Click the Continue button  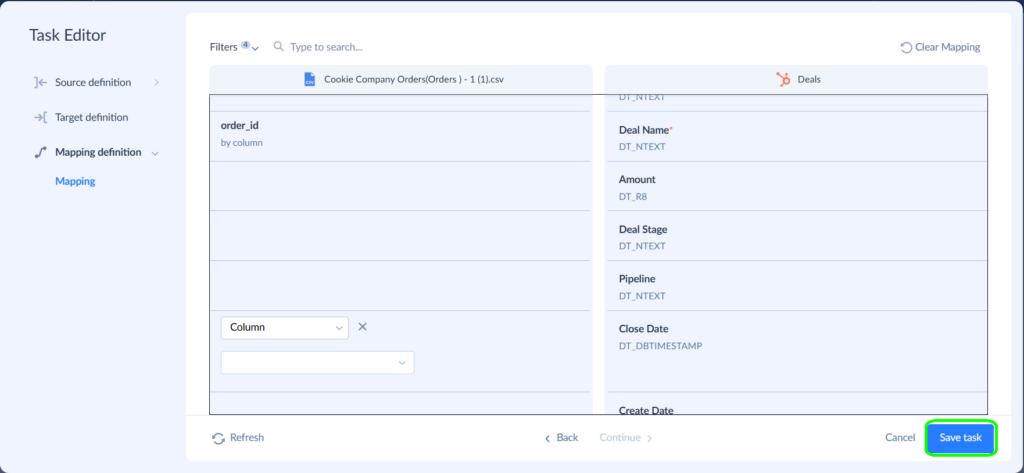[x=626, y=438]
